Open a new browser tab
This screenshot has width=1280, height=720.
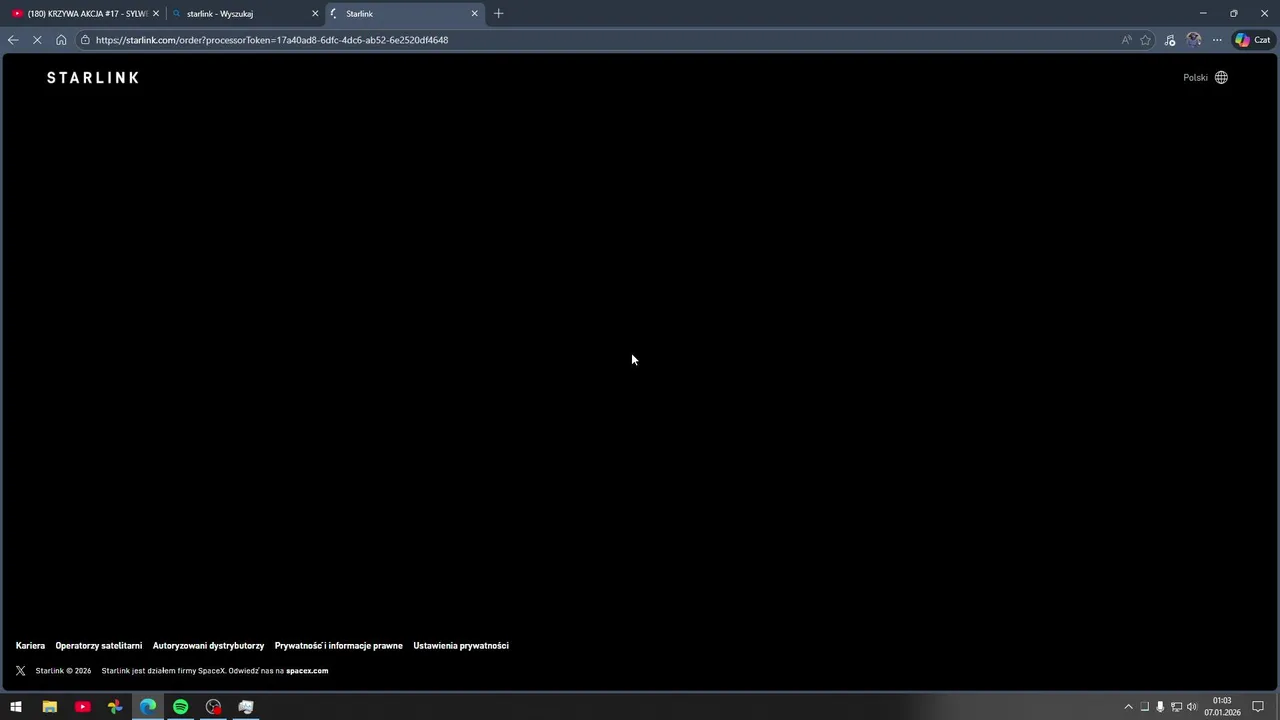pos(499,14)
